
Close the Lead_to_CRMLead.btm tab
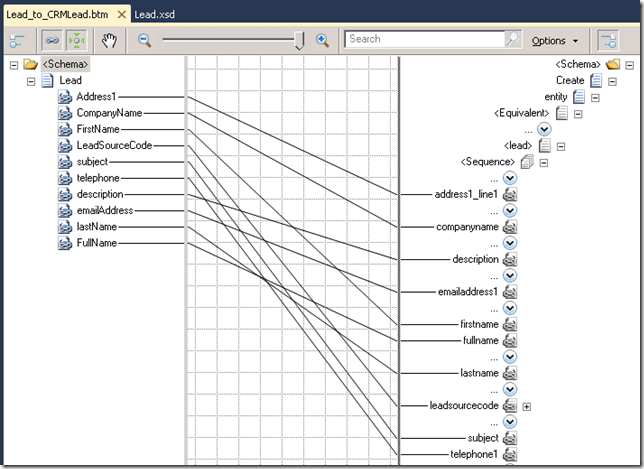tap(122, 15)
